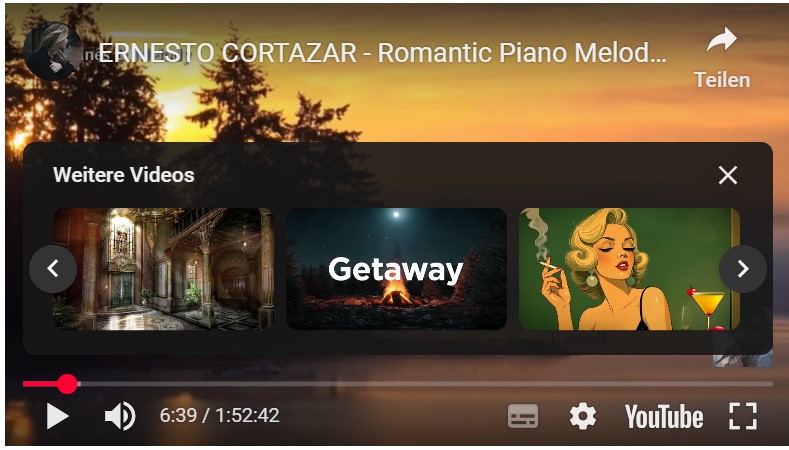Toggle fullscreen mode
This screenshot has width=789, height=450.
[743, 416]
